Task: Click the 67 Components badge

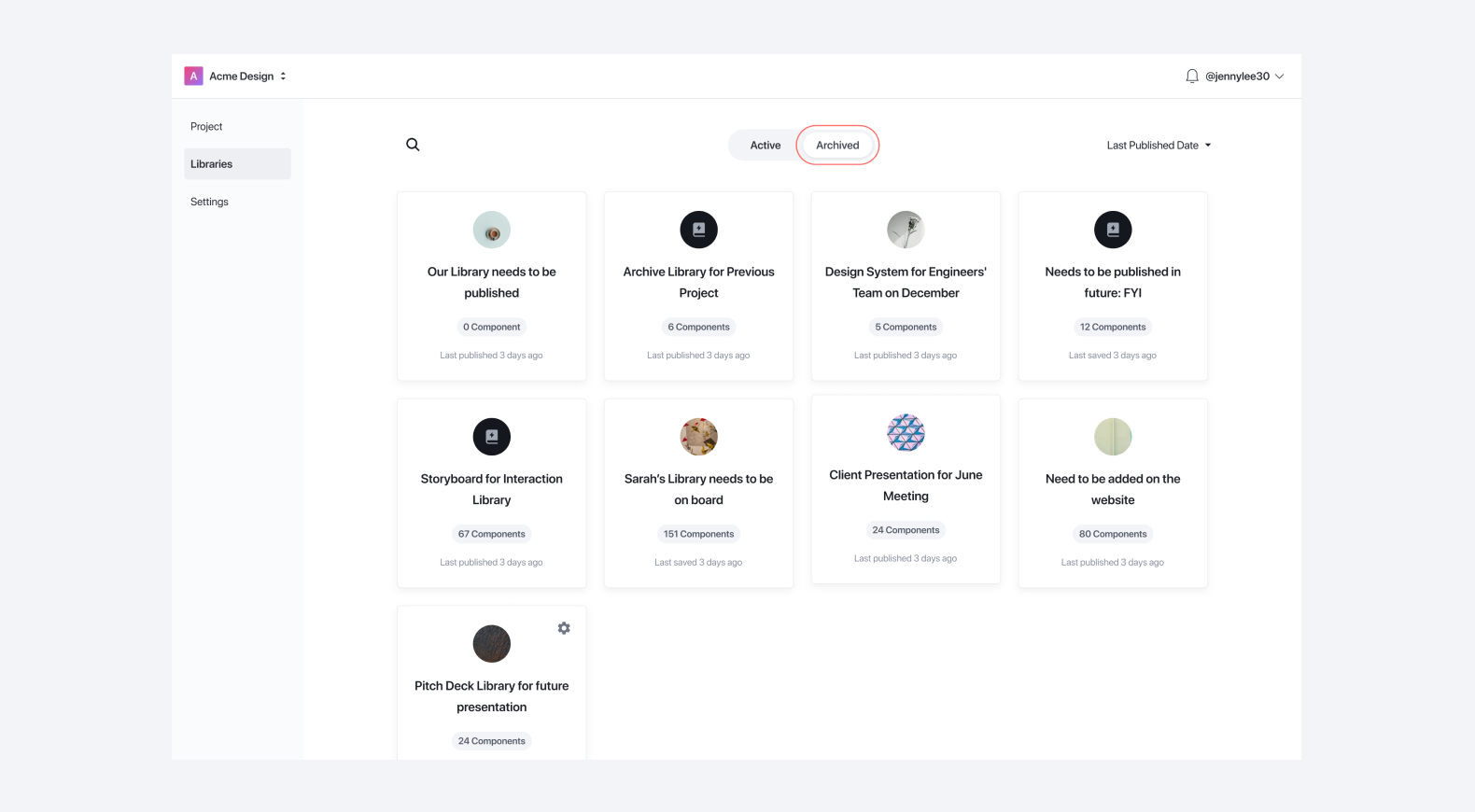Action: coord(492,535)
